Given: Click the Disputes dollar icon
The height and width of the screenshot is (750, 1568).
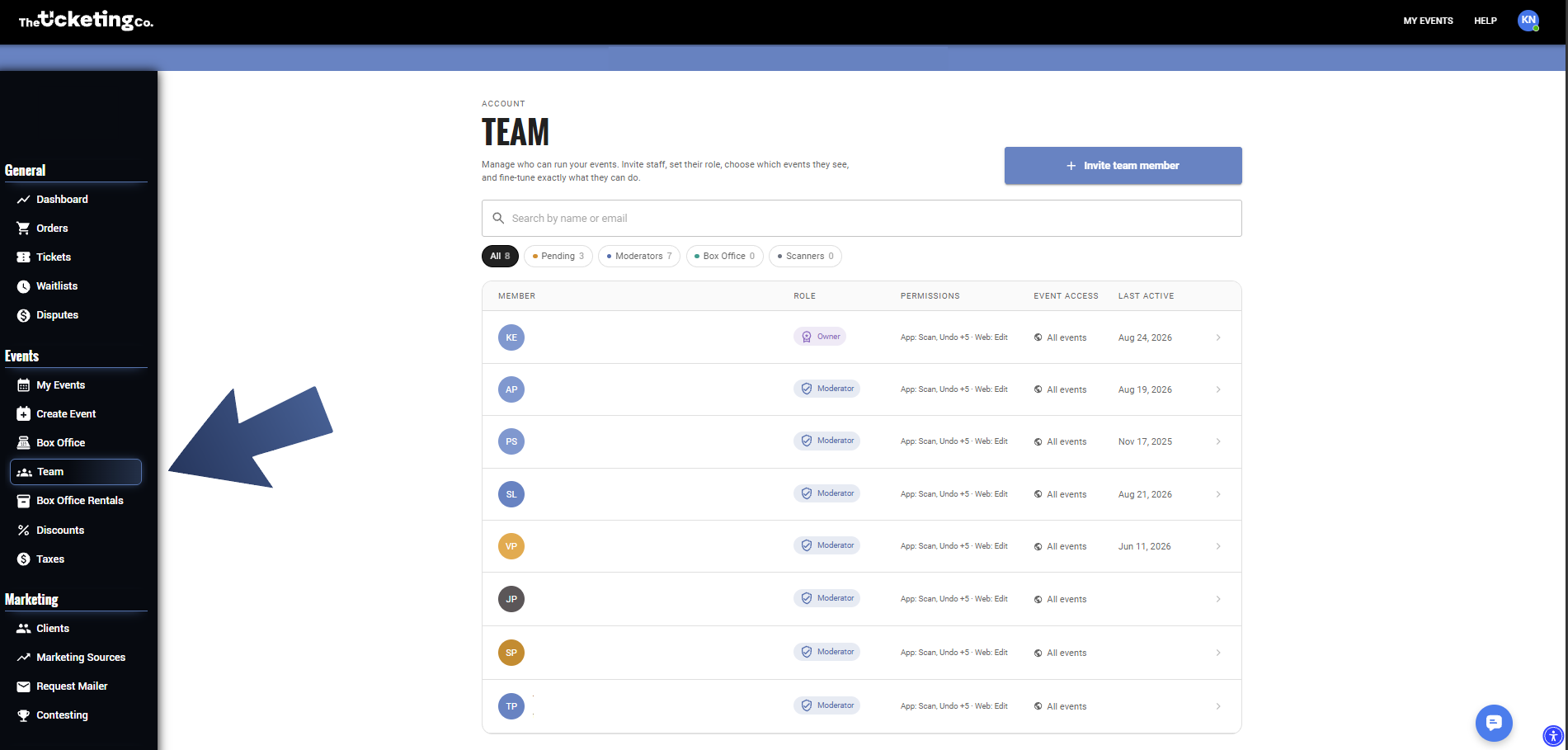Looking at the screenshot, I should [23, 315].
